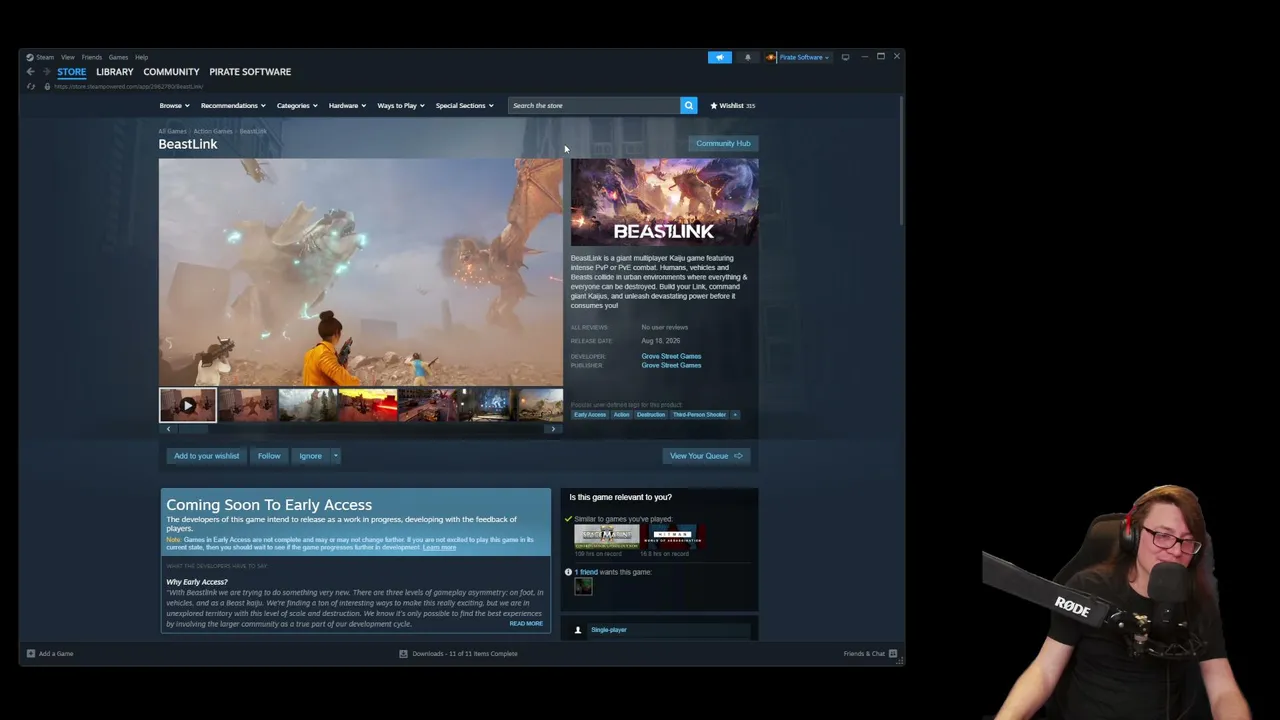The image size is (1280, 720).
Task: Select the red laser screenshot thumbnail
Action: [368, 405]
